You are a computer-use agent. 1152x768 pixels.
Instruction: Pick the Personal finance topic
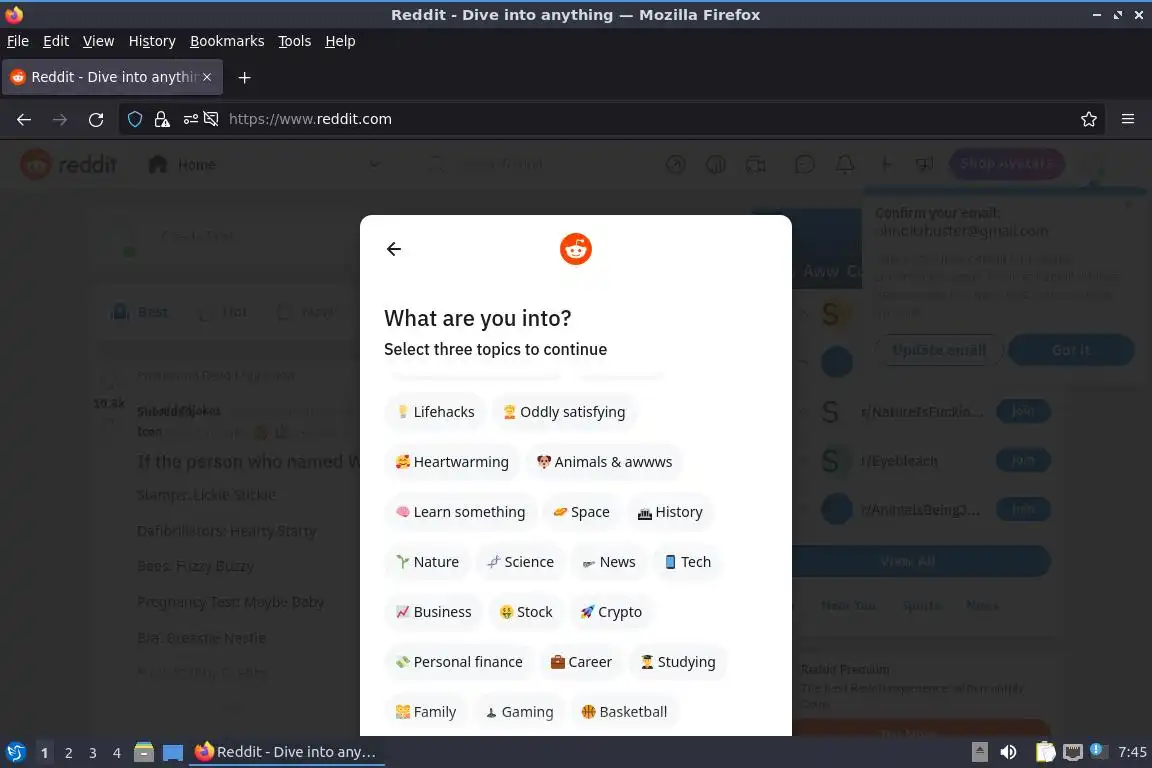pyautogui.click(x=459, y=662)
